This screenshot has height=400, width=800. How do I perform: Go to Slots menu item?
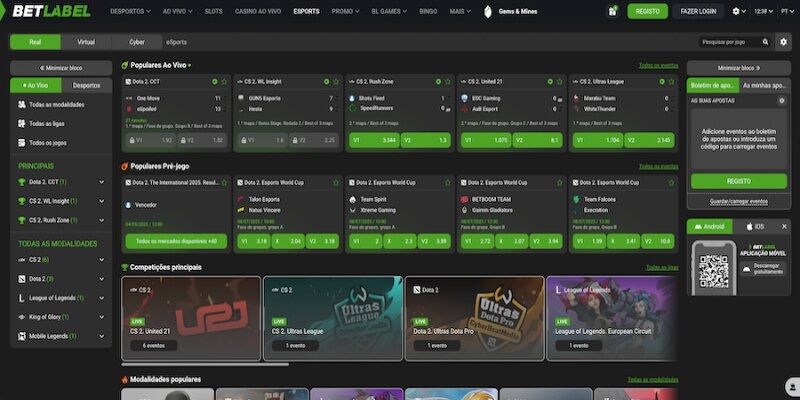click(213, 11)
